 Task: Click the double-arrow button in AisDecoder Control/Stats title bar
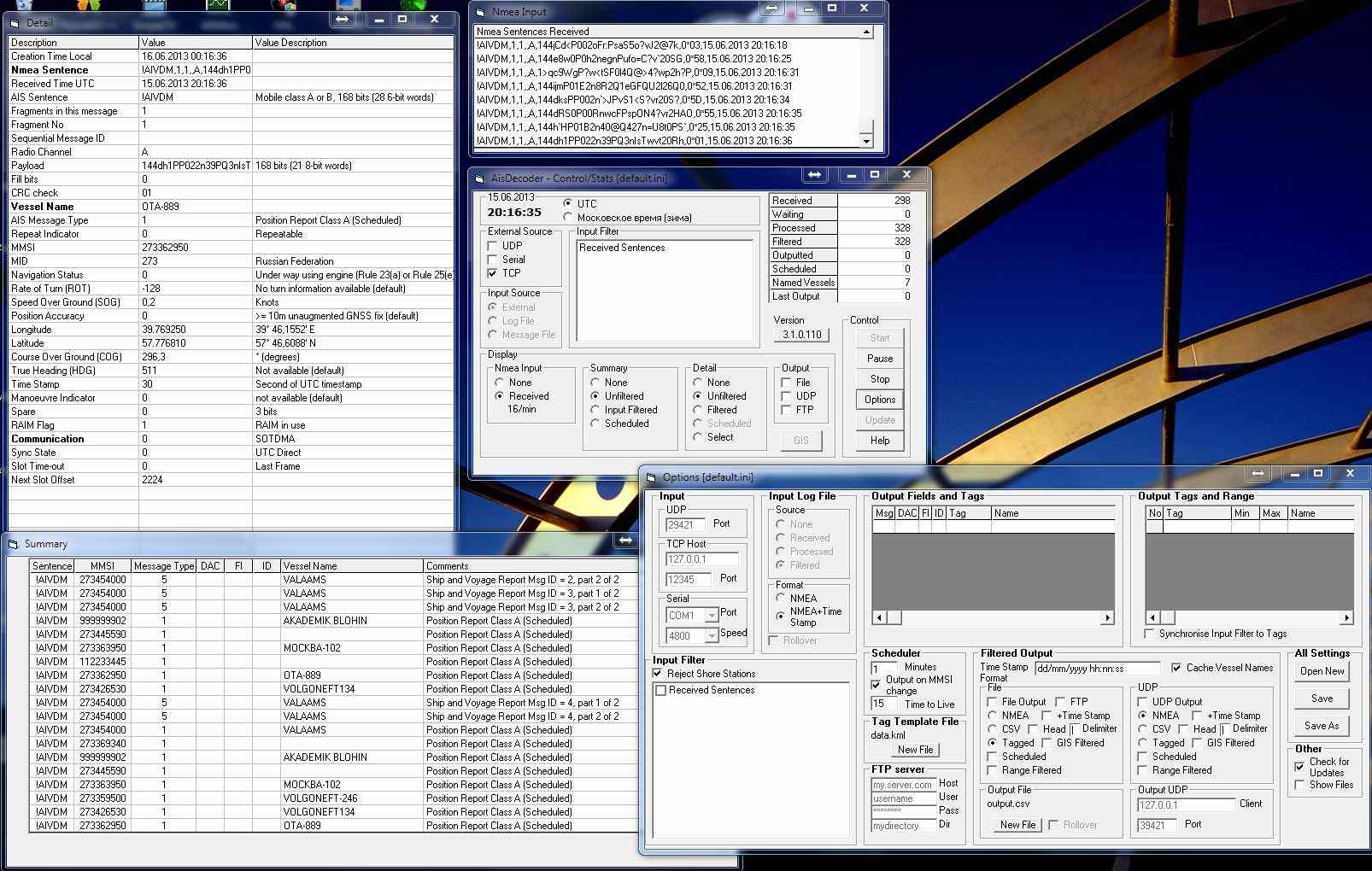click(x=814, y=174)
